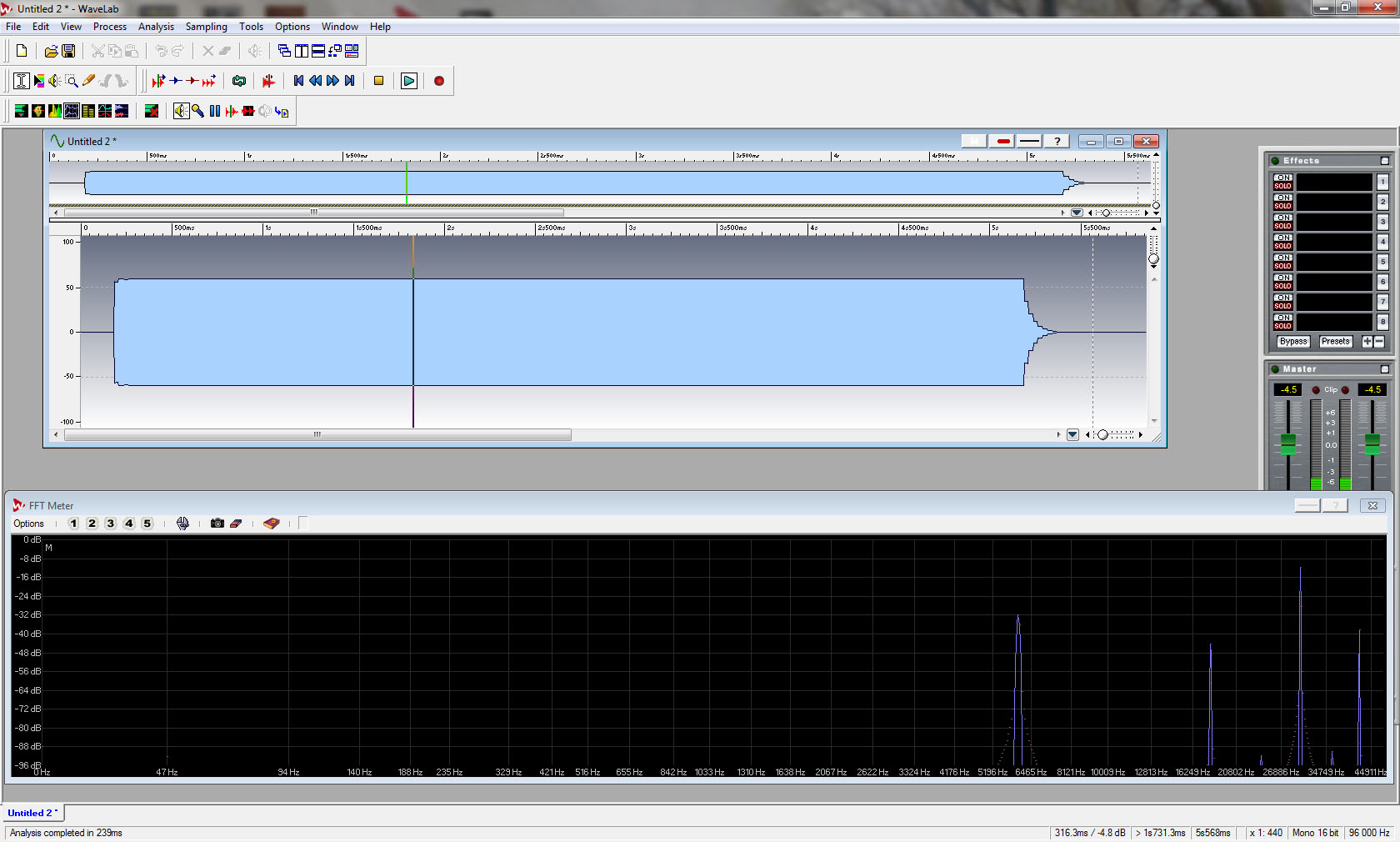
Task: Open the Presets button in Effects panel
Action: click(1335, 342)
